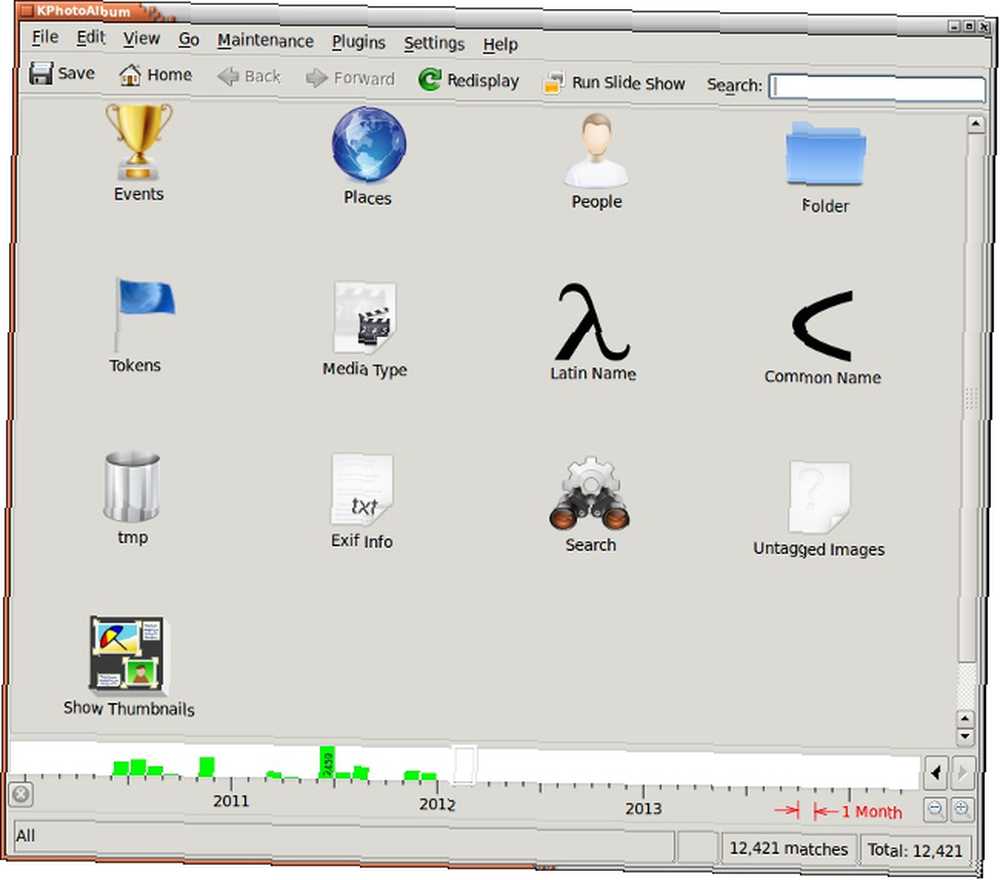Image resolution: width=1000 pixels, height=880 pixels.
Task: View Untagged Images
Action: click(819, 510)
